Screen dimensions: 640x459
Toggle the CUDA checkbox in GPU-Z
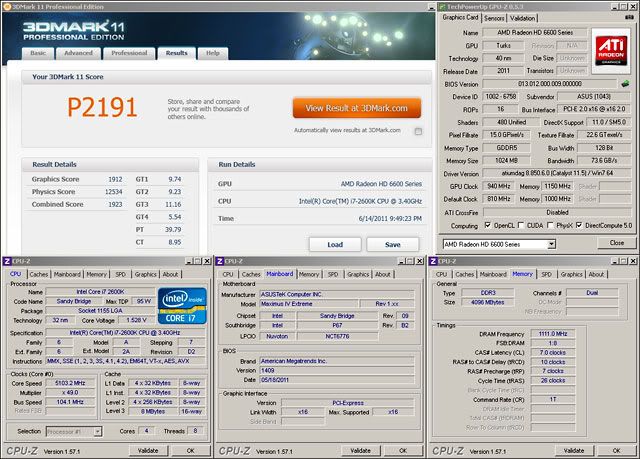click(x=521, y=225)
